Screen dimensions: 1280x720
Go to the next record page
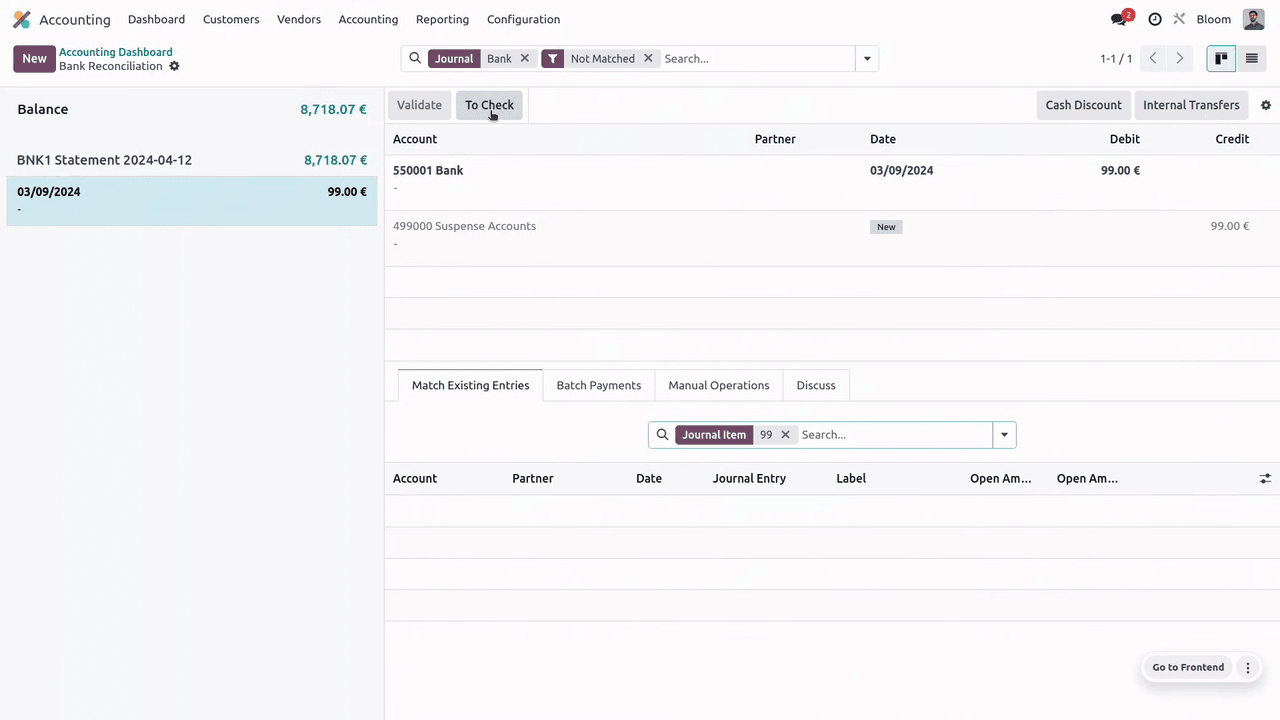coord(1180,59)
